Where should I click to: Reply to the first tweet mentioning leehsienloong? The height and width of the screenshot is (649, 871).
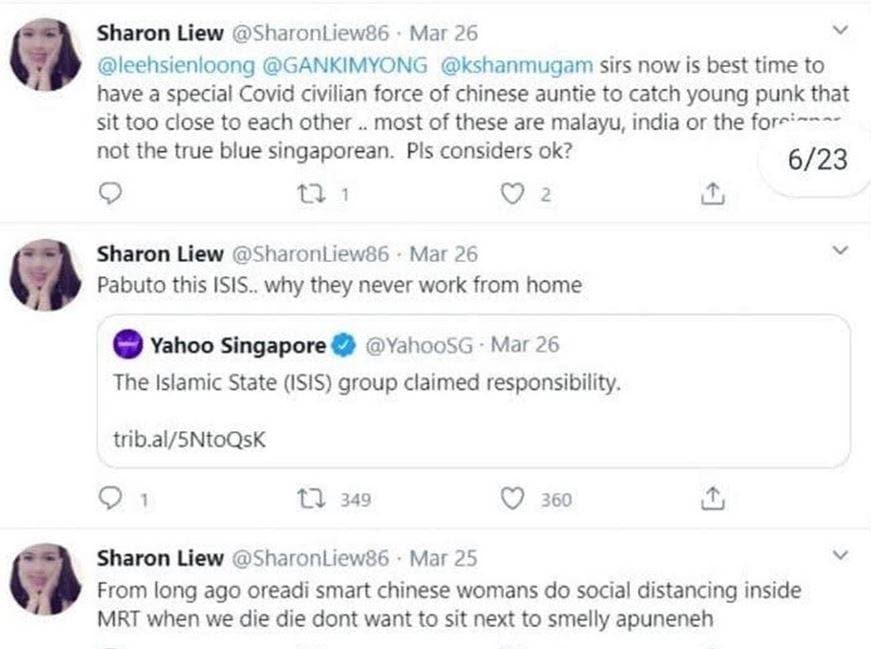coord(112,194)
